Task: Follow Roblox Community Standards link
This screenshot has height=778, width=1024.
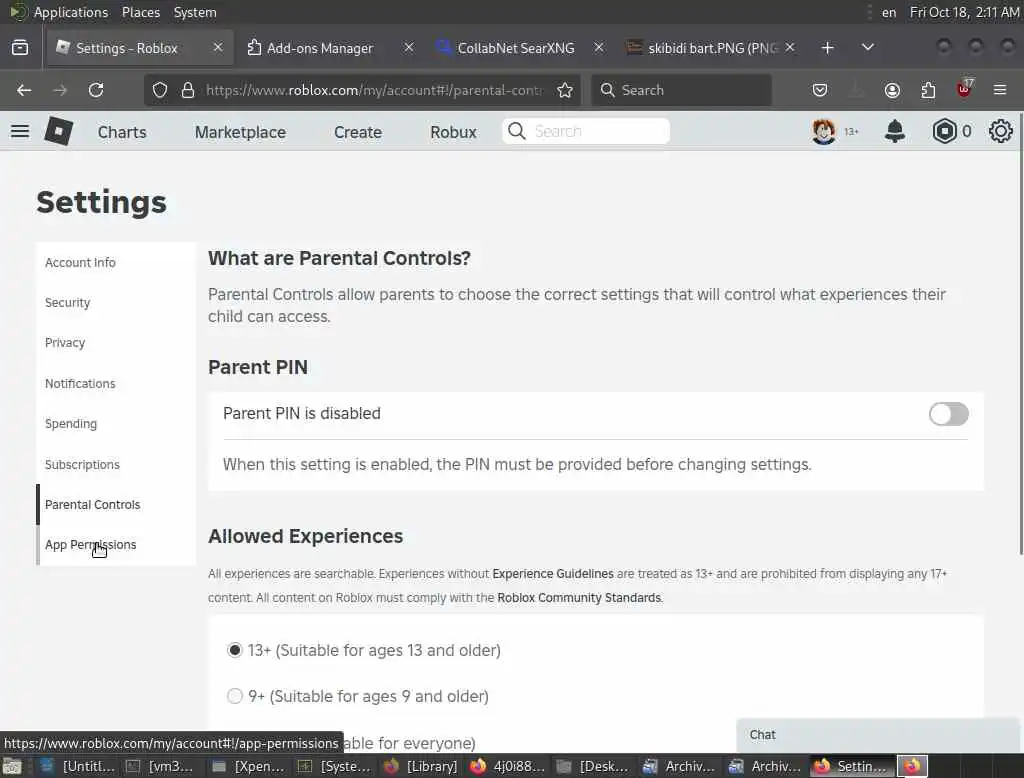Action: 579,598
